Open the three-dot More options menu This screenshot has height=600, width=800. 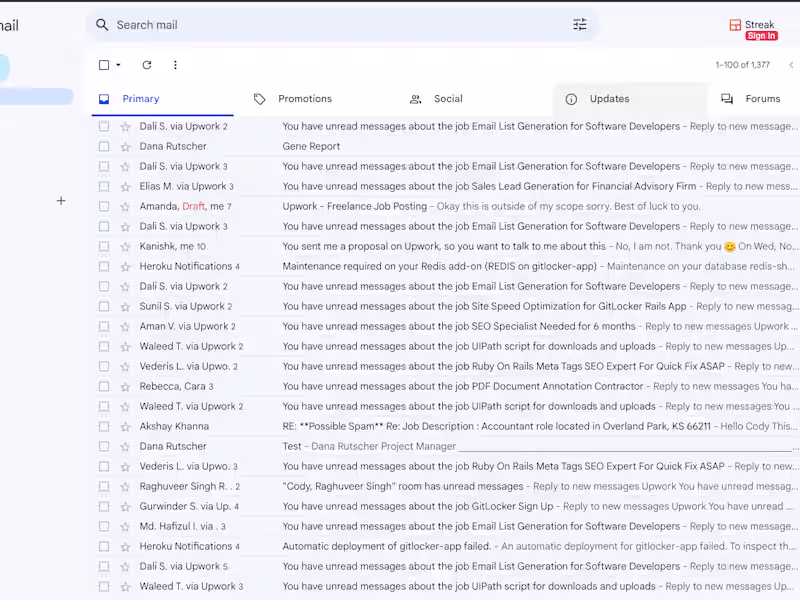[x=175, y=65]
